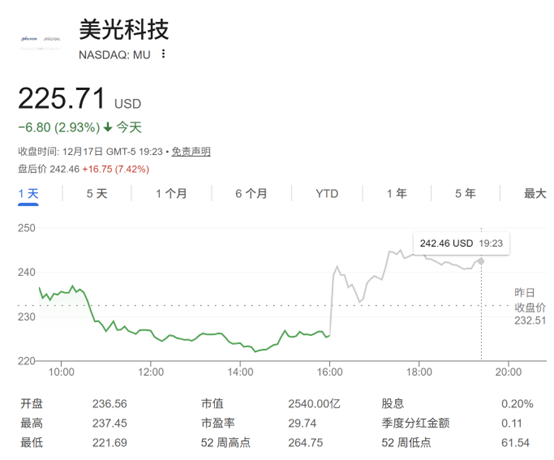554x460 pixels.
Task: Click the 16:00 label on the time axis
Action: [330, 372]
